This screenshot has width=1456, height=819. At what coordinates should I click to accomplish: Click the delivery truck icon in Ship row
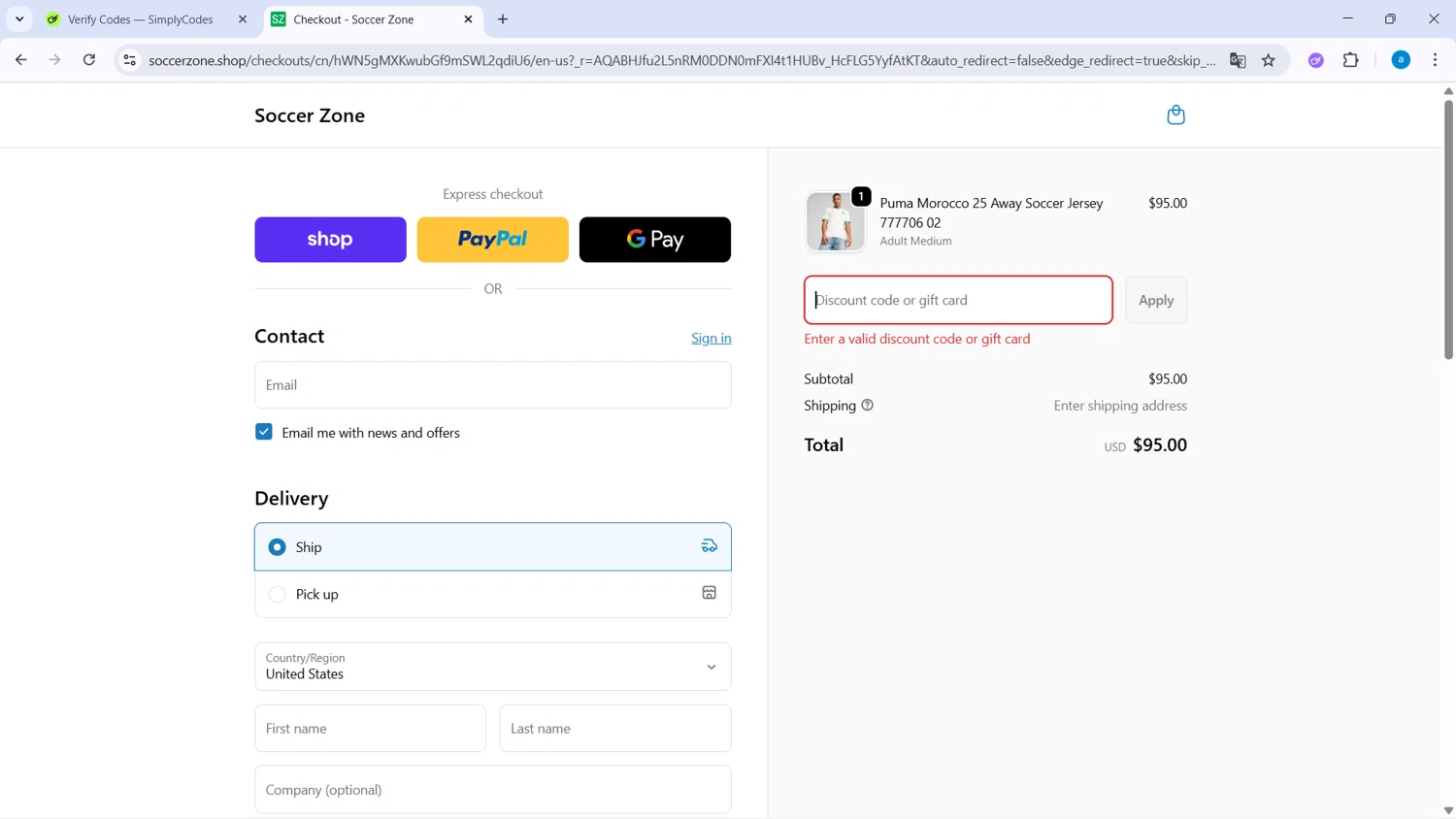click(710, 546)
